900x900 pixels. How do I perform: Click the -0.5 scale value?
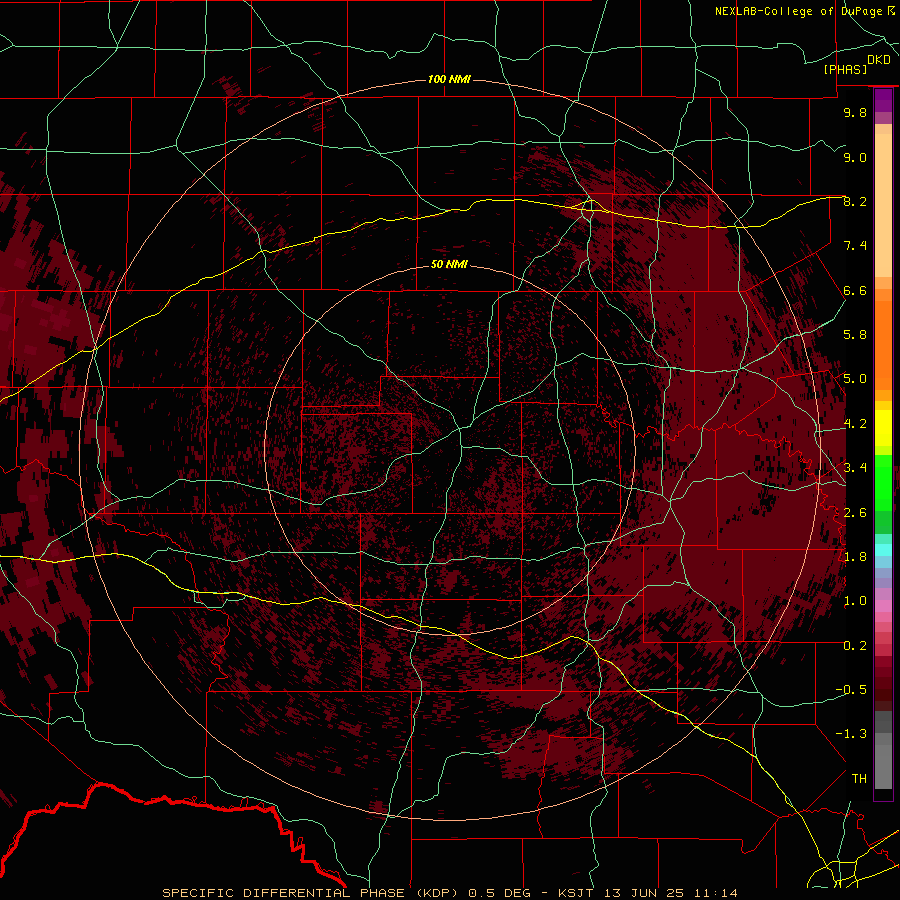[851, 690]
